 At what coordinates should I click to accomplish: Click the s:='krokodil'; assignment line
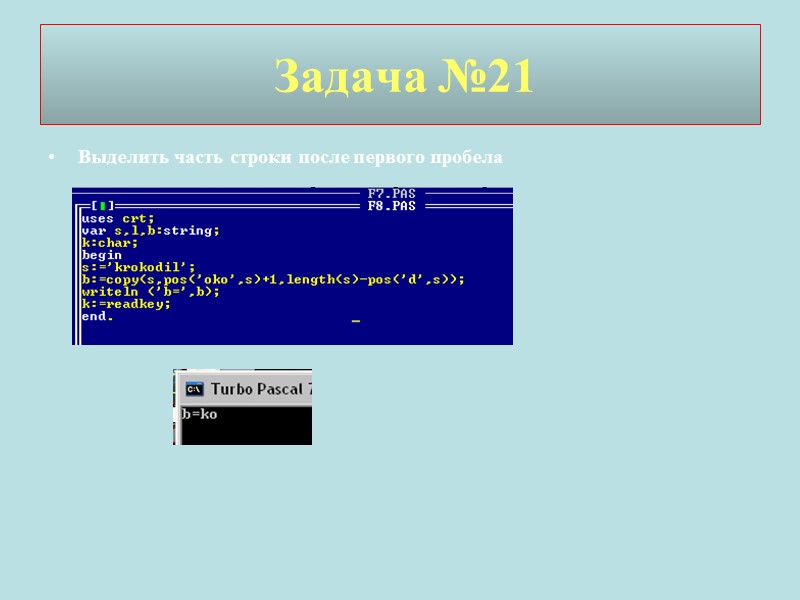click(138, 267)
